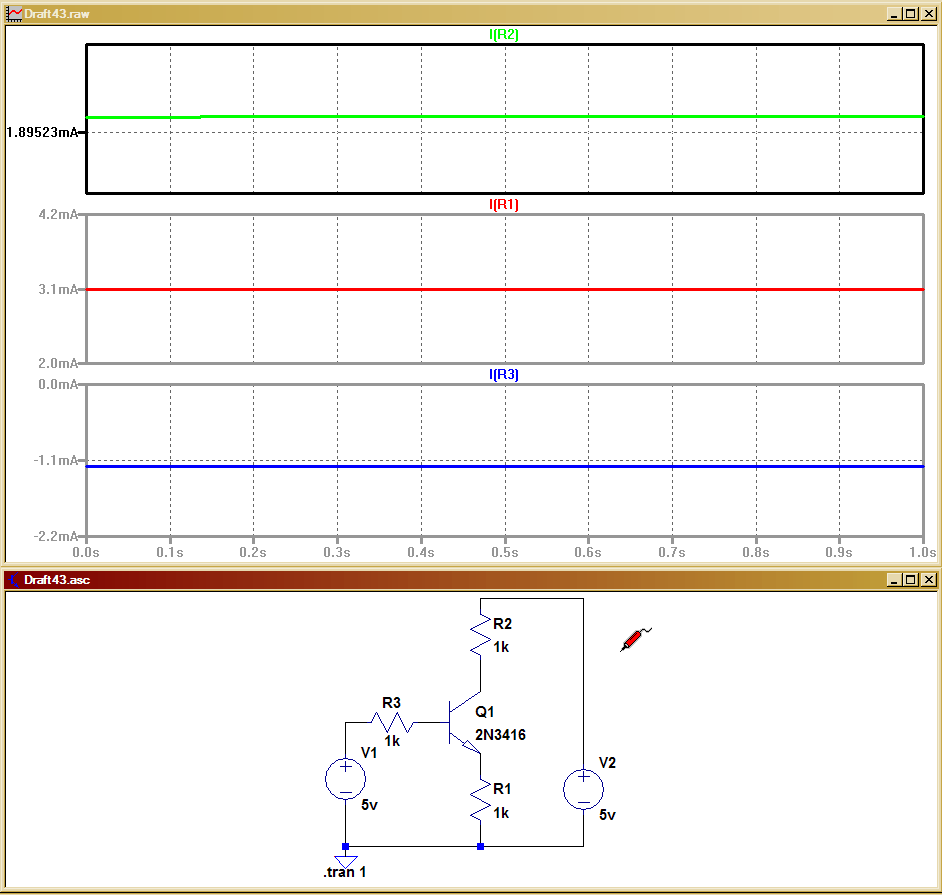Click the R2 1k value label
Viewport: 942px width, 895px height.
coord(501,647)
